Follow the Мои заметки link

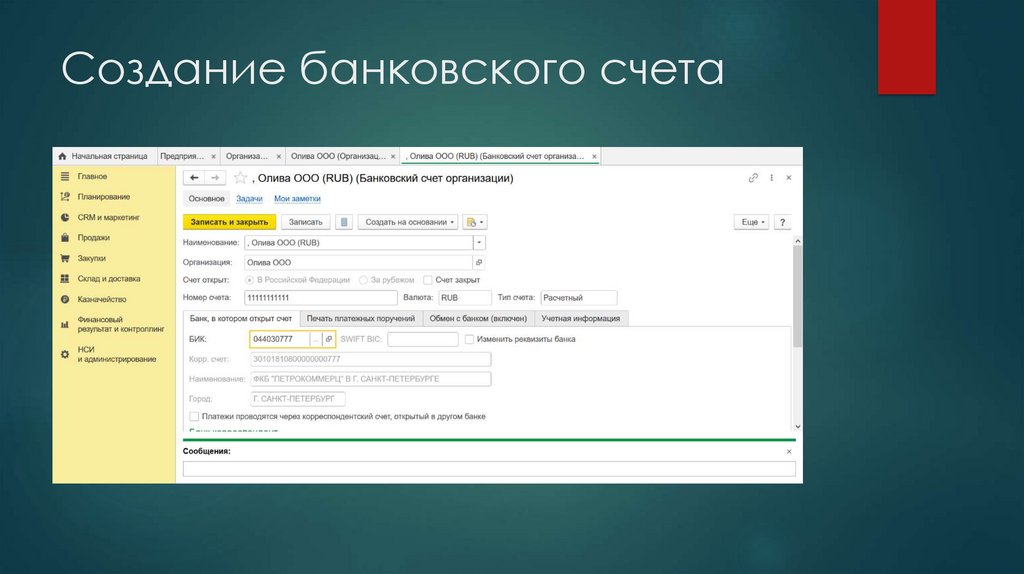coord(297,199)
